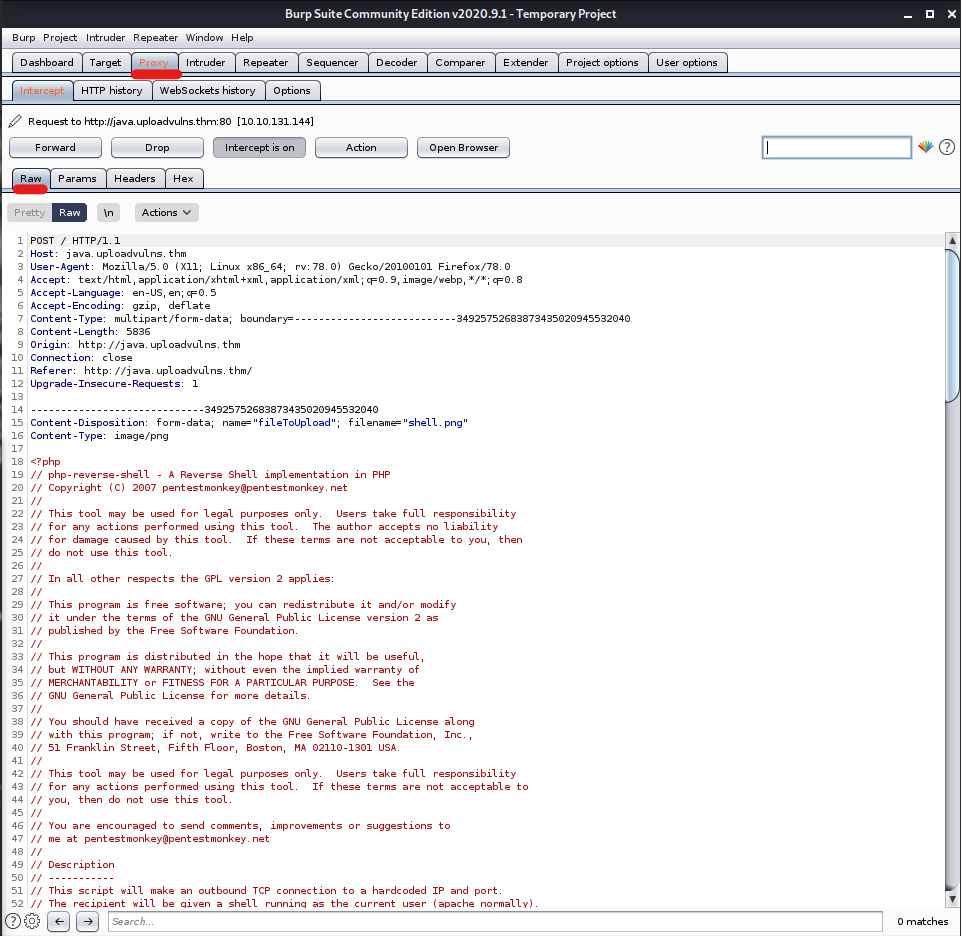Open the Extender tab

click(526, 63)
